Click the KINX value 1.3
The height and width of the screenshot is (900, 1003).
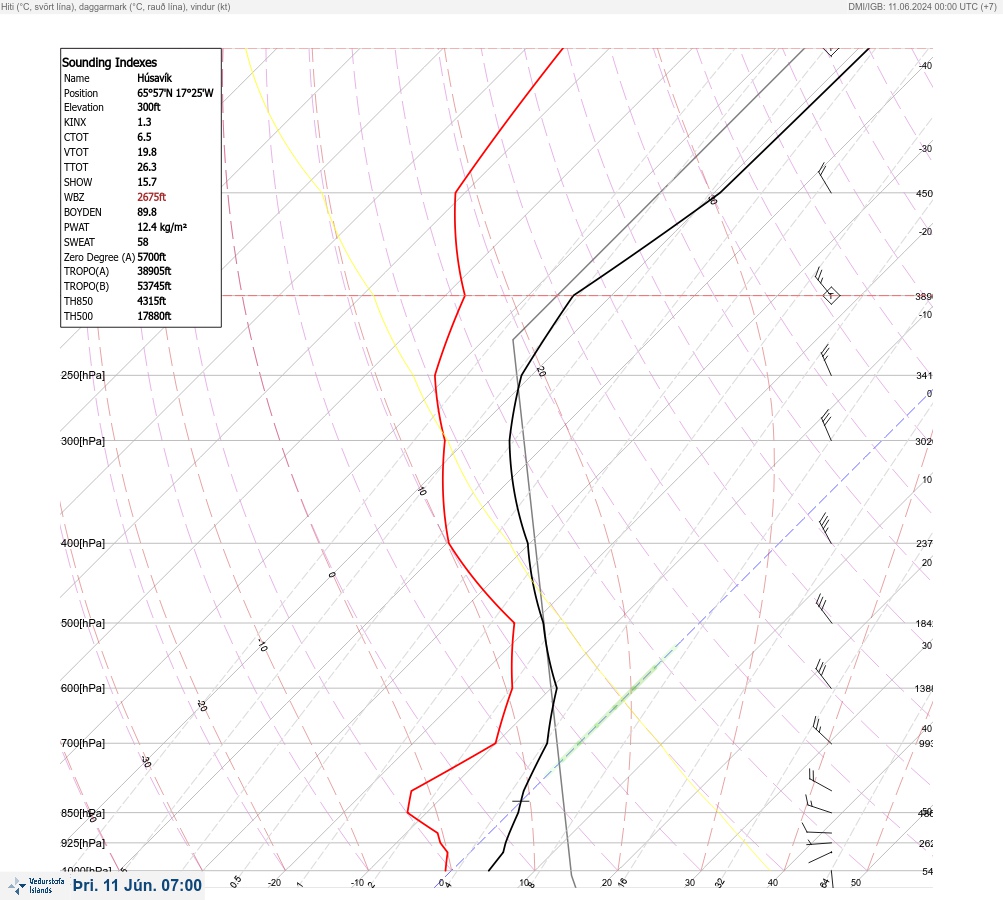[144, 122]
